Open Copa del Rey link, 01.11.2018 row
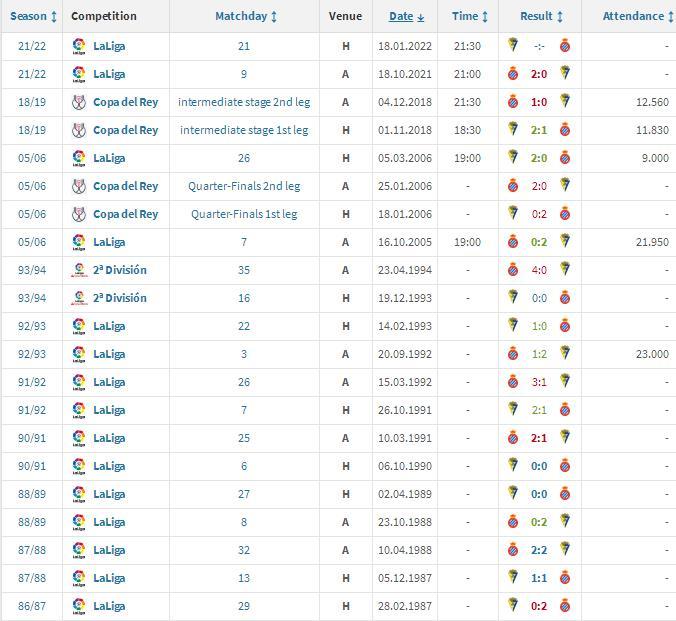The height and width of the screenshot is (621, 676). pos(125,130)
